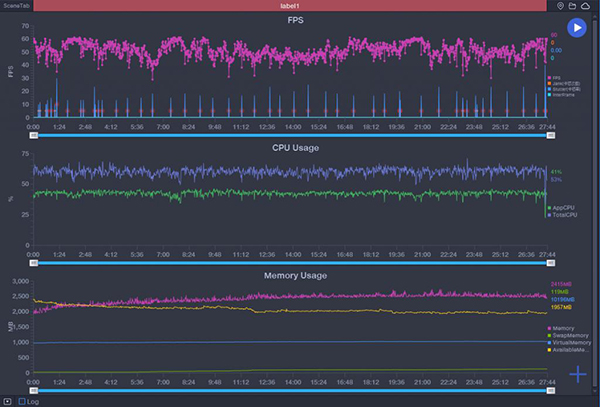Click the blue plus add icon
Viewport: 600px width, 407px height.
pos(578,374)
